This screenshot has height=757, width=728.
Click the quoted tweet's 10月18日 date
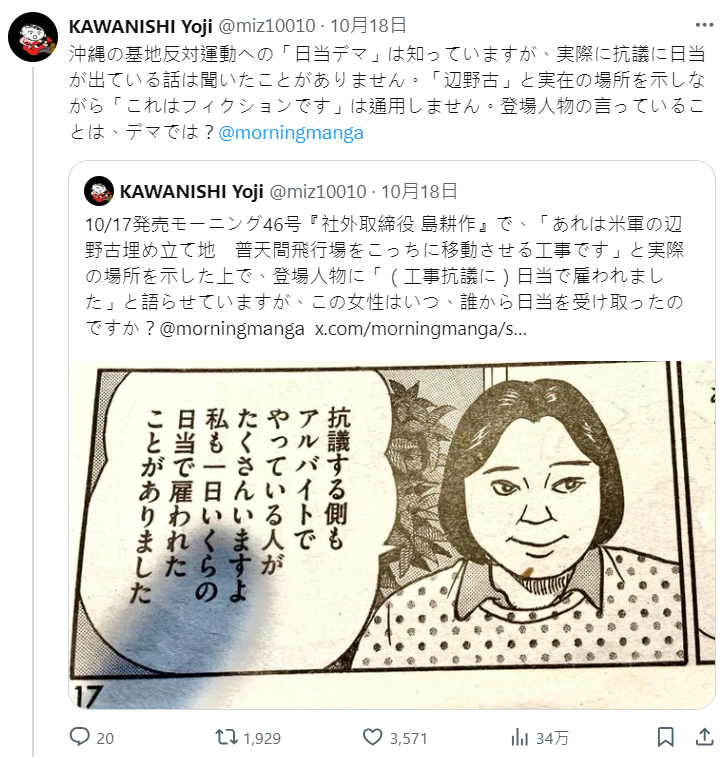pos(419,191)
